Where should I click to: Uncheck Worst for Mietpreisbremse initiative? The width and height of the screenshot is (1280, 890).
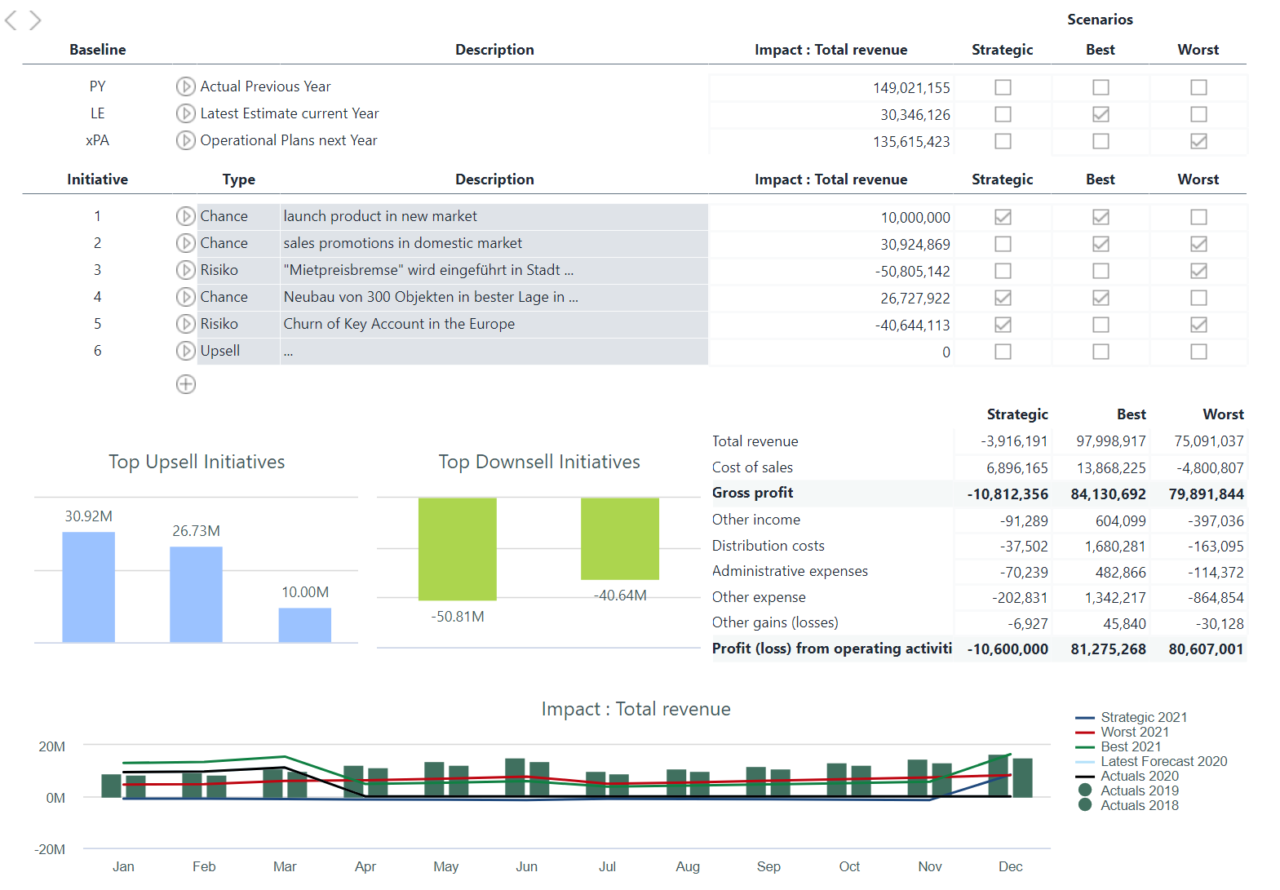coord(1199,271)
